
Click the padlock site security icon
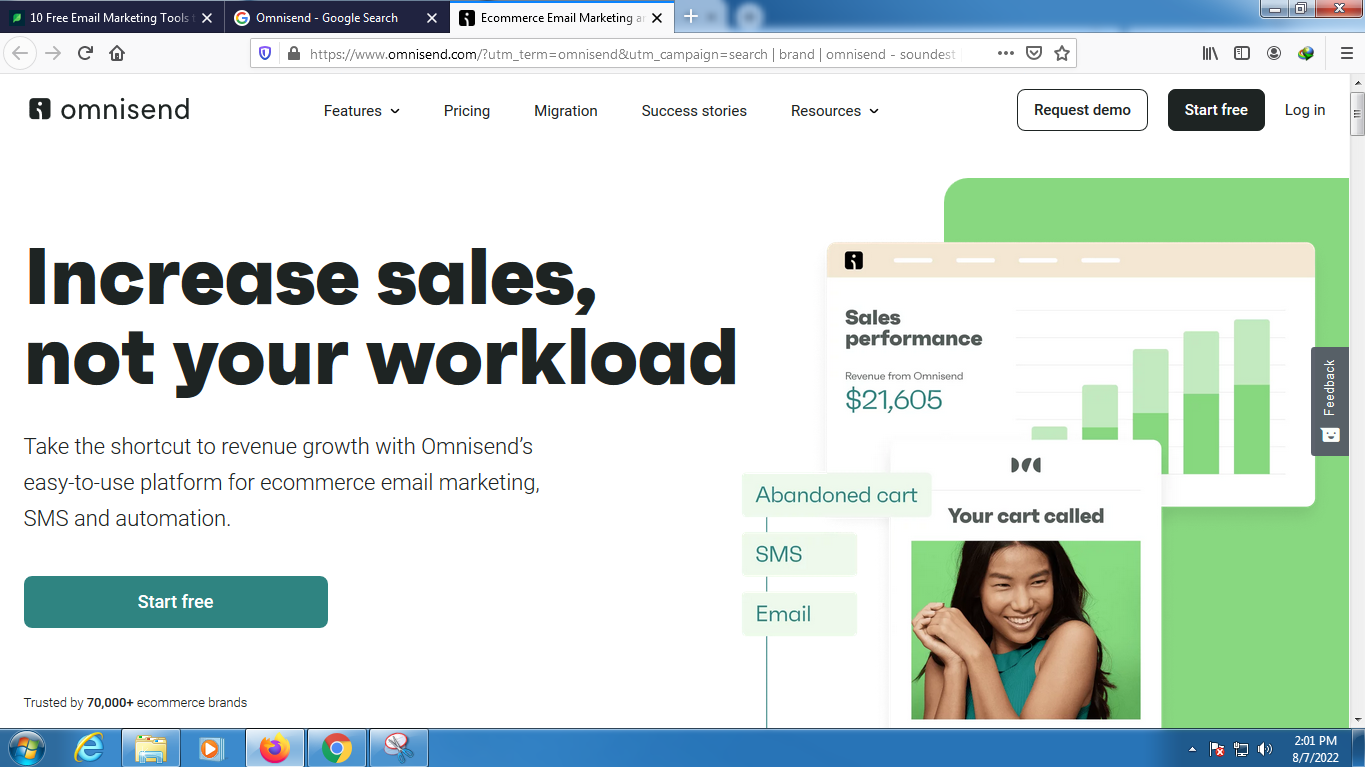point(293,54)
